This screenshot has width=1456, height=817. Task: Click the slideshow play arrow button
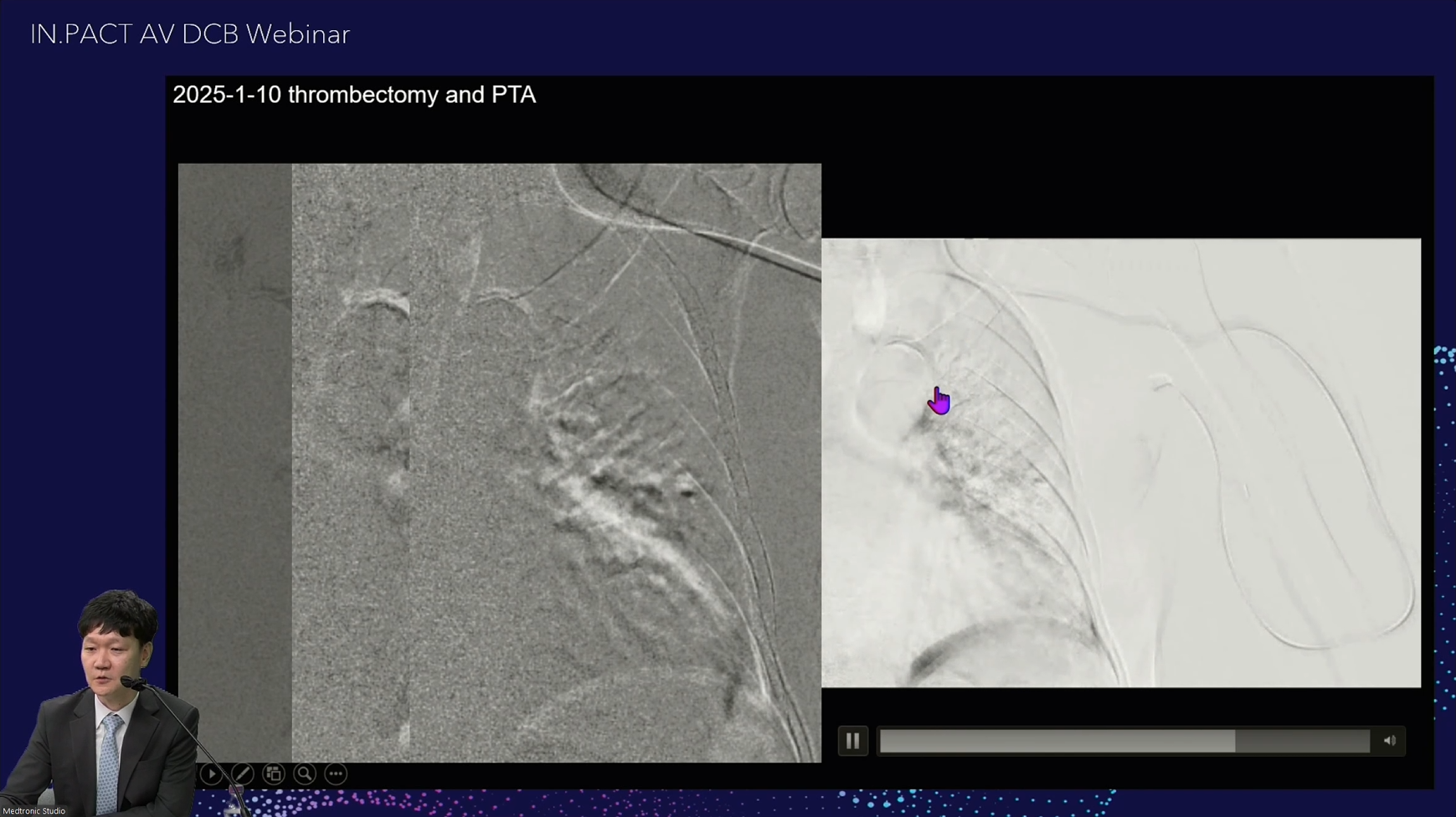[211, 774]
